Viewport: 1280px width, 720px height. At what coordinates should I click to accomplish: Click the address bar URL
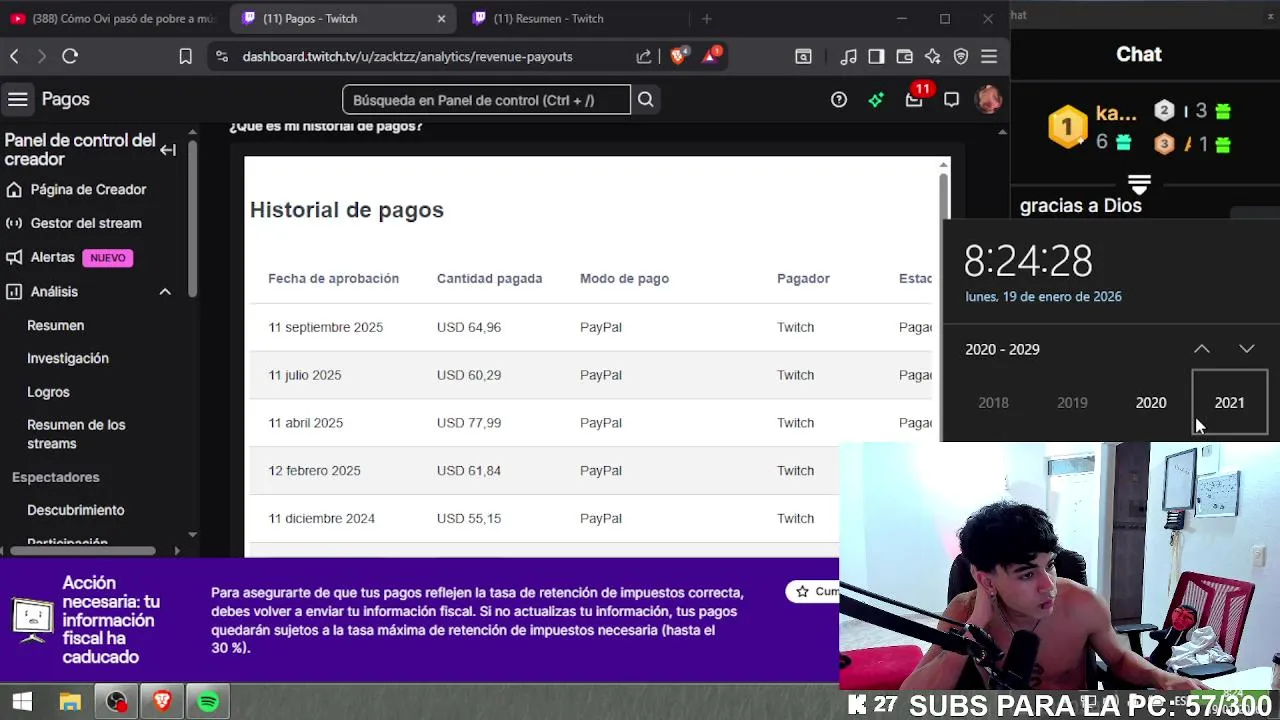pos(408,57)
